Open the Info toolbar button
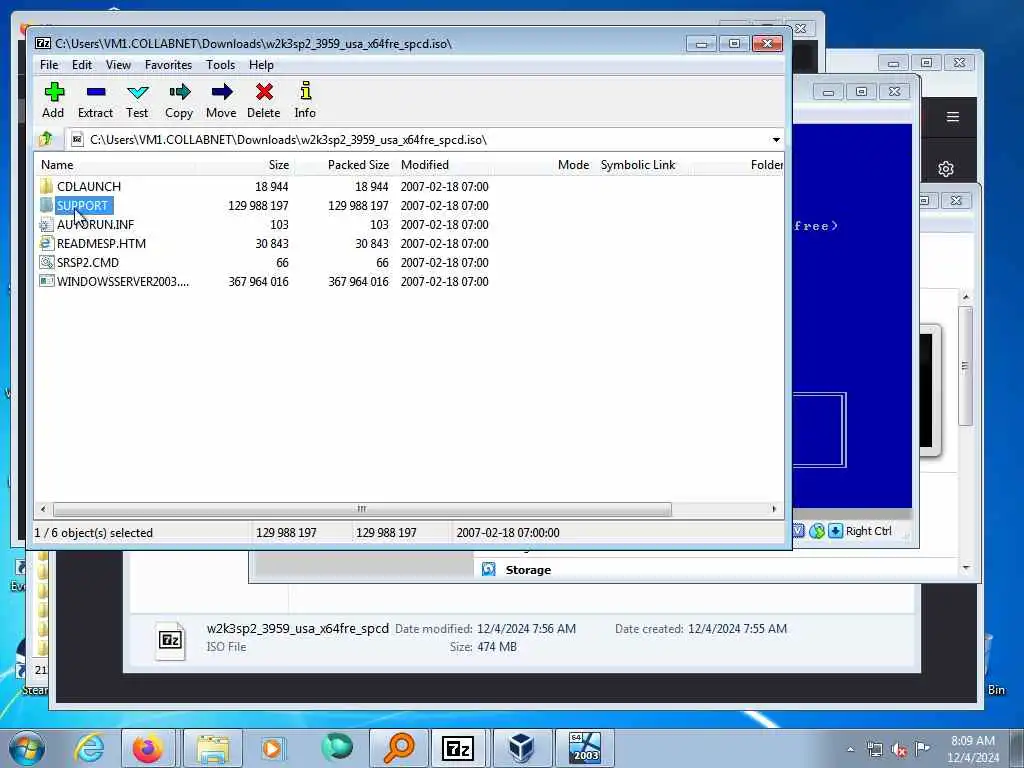Screen dimensions: 1024x768 click(305, 100)
